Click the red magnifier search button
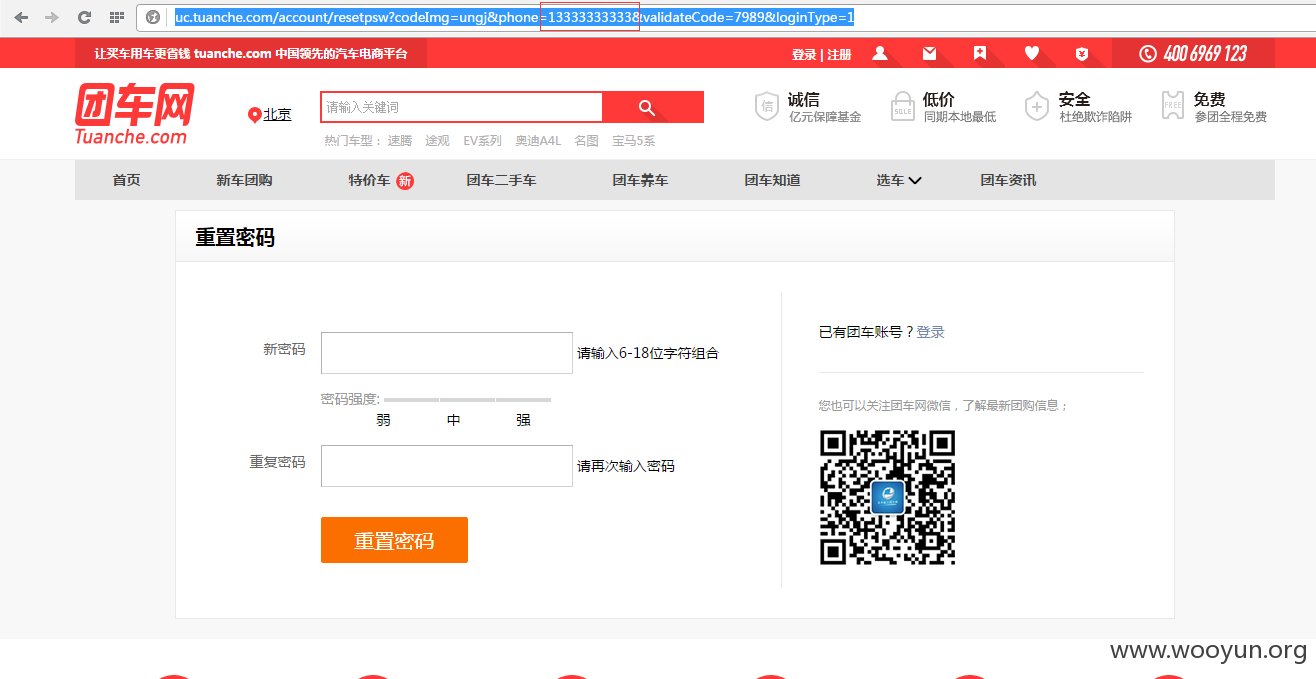Image resolution: width=1316 pixels, height=679 pixels. (x=653, y=107)
